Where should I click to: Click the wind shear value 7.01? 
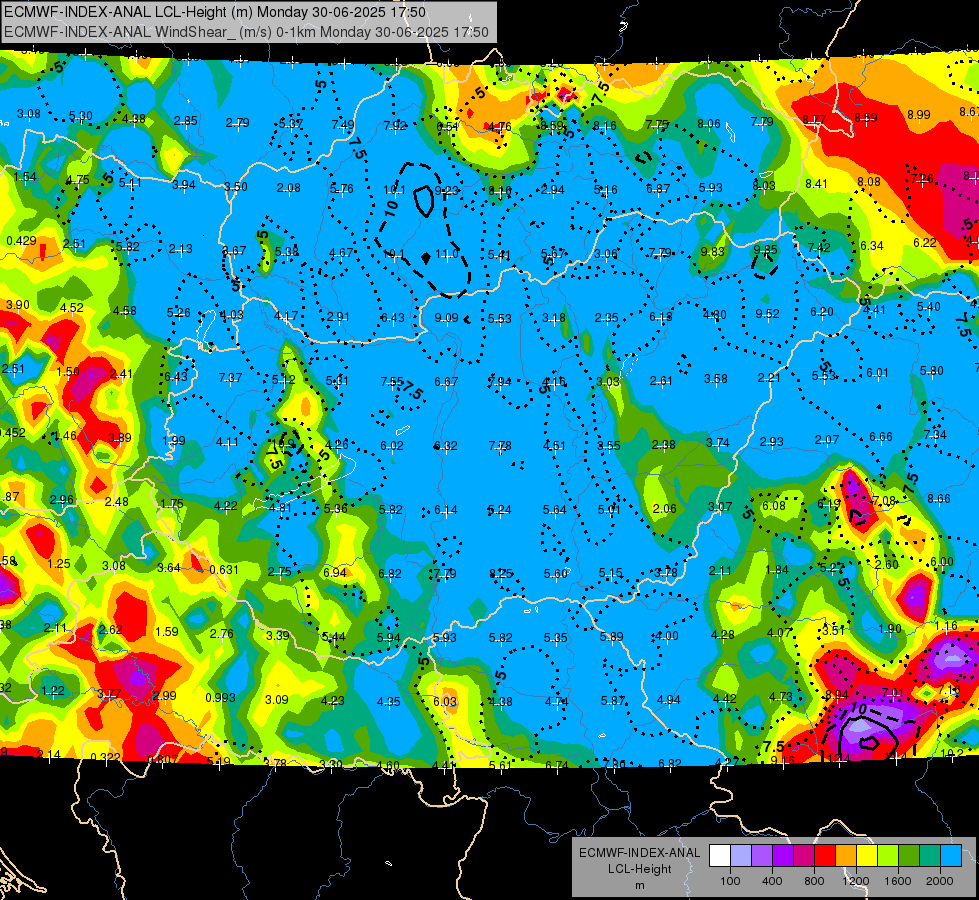tap(893, 692)
